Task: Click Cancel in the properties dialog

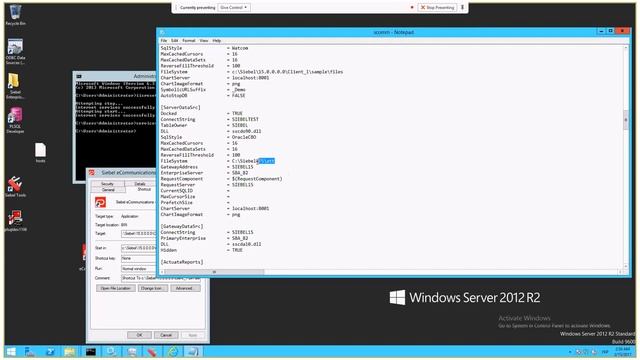Action: pyautogui.click(x=166, y=335)
